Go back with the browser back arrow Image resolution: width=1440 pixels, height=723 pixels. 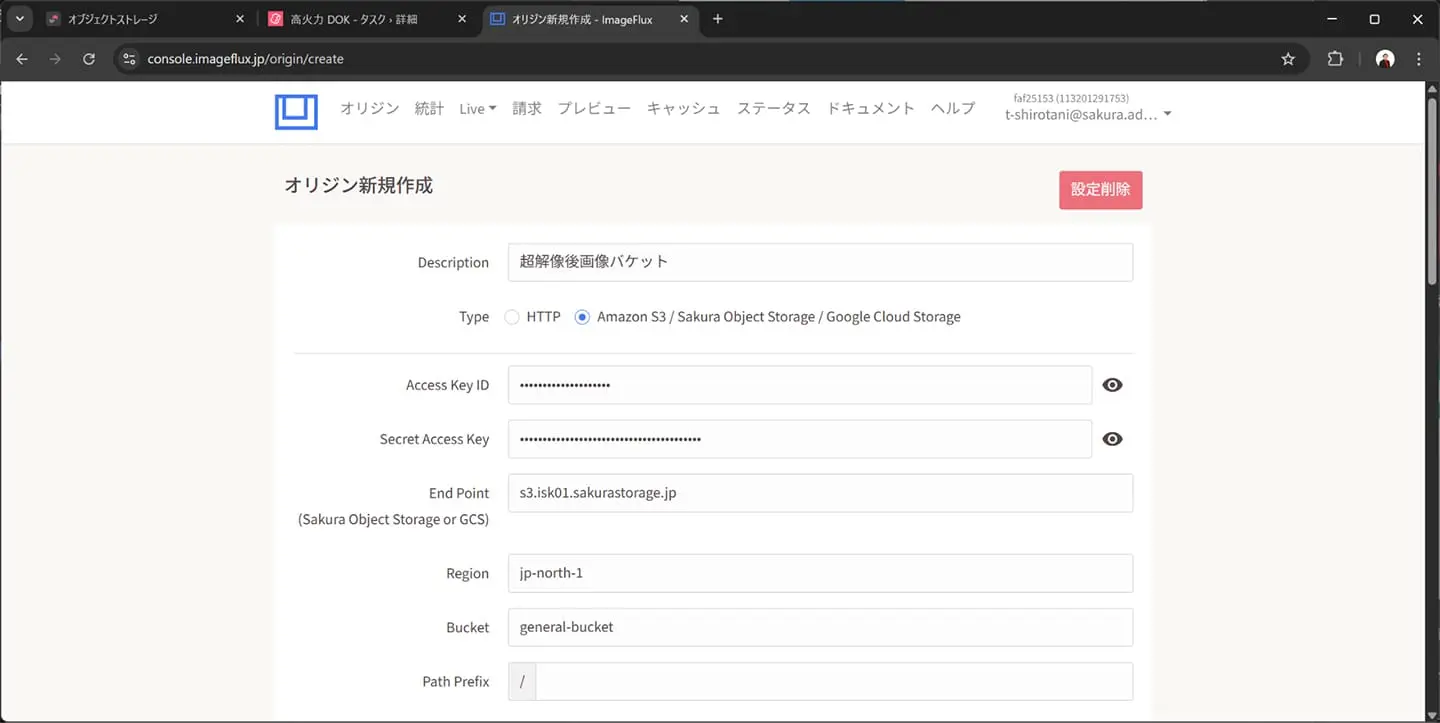tap(22, 59)
